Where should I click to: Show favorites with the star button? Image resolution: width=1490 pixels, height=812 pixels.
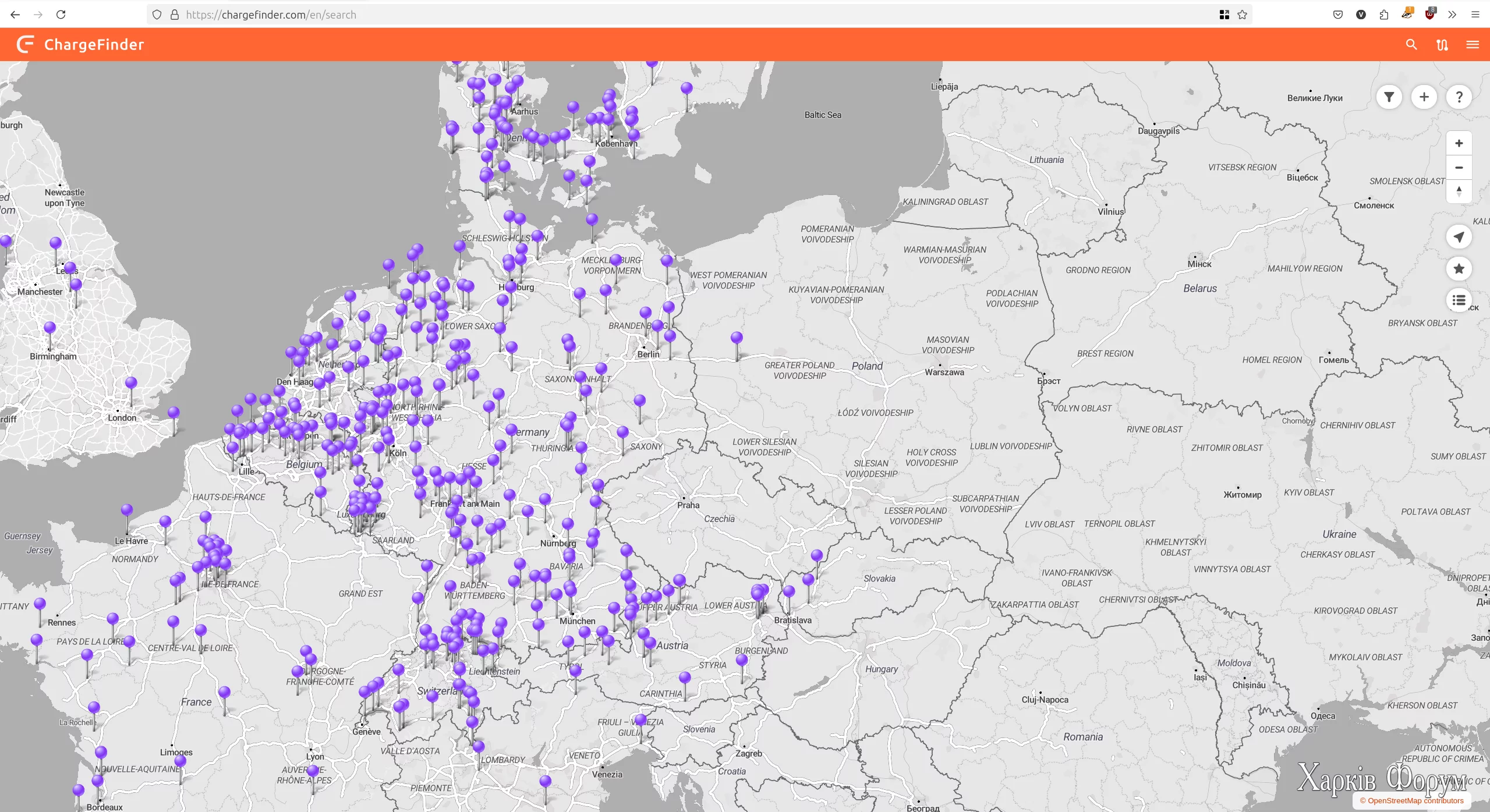pyautogui.click(x=1459, y=268)
